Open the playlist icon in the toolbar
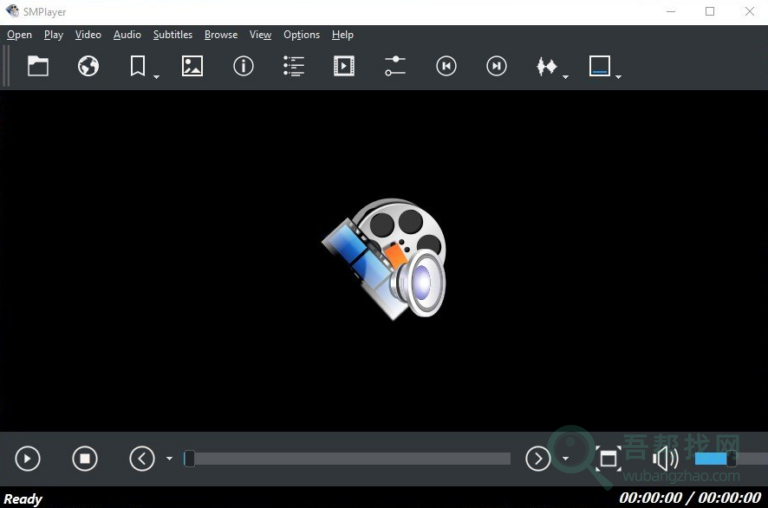This screenshot has width=768, height=508. point(294,66)
